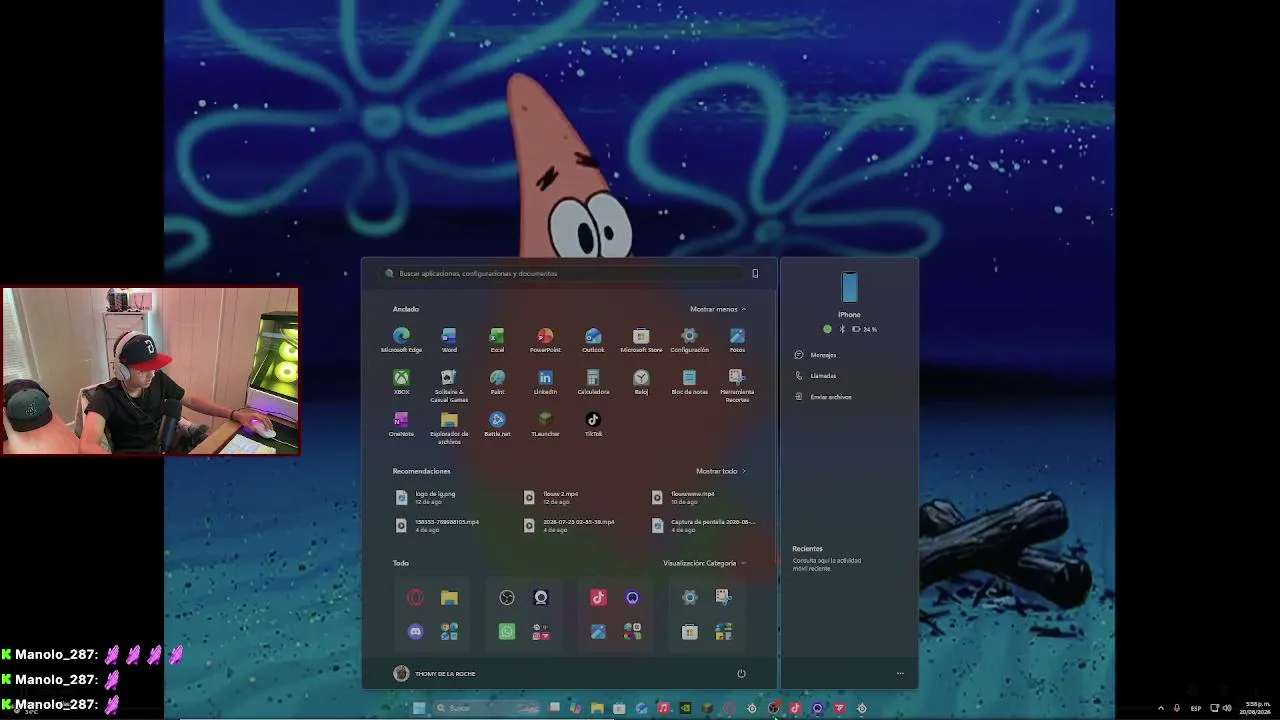Launch Word from the pinned apps

point(449,340)
